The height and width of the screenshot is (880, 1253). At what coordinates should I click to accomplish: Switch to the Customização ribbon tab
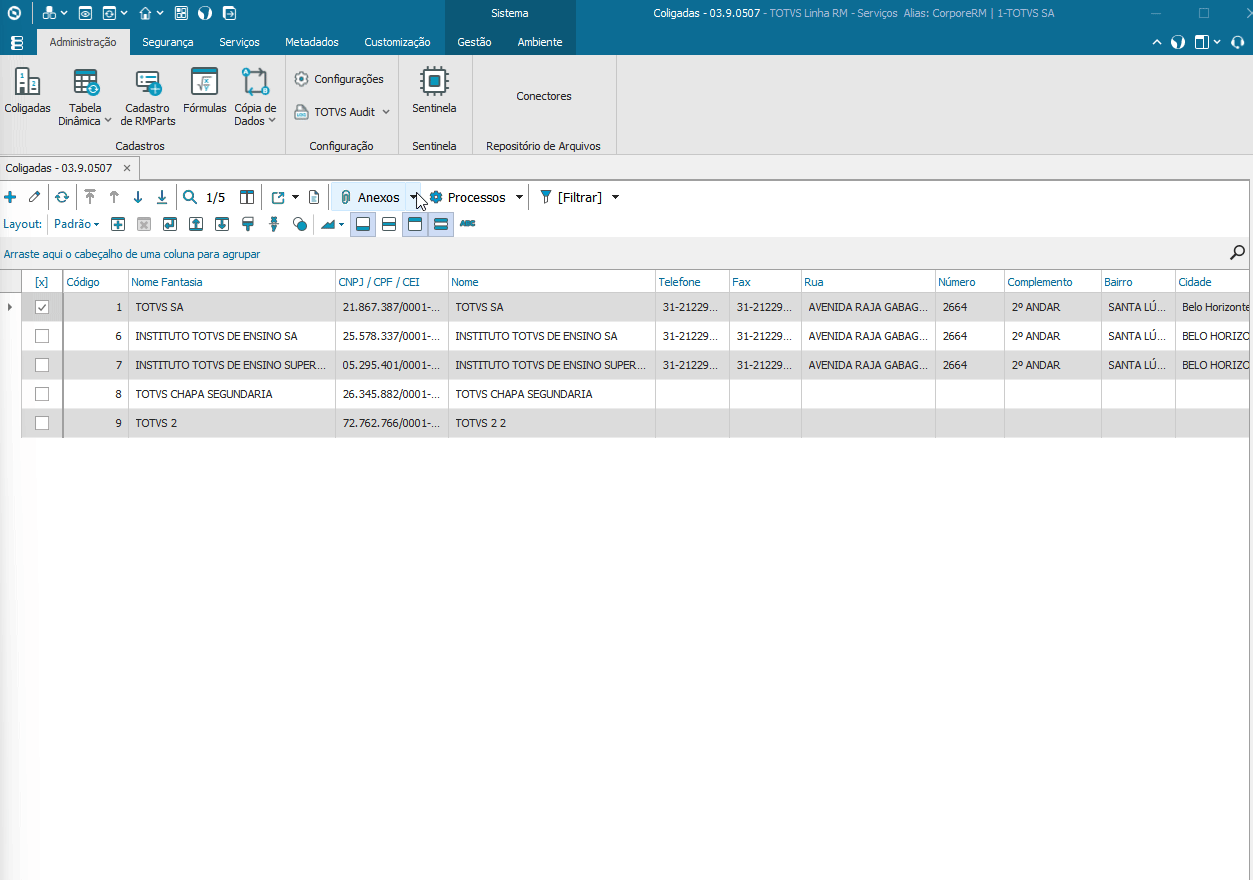[397, 42]
